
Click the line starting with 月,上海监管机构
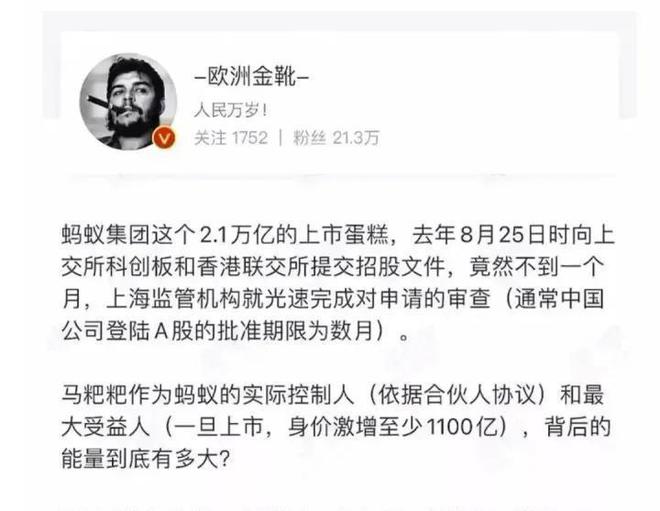point(333,299)
